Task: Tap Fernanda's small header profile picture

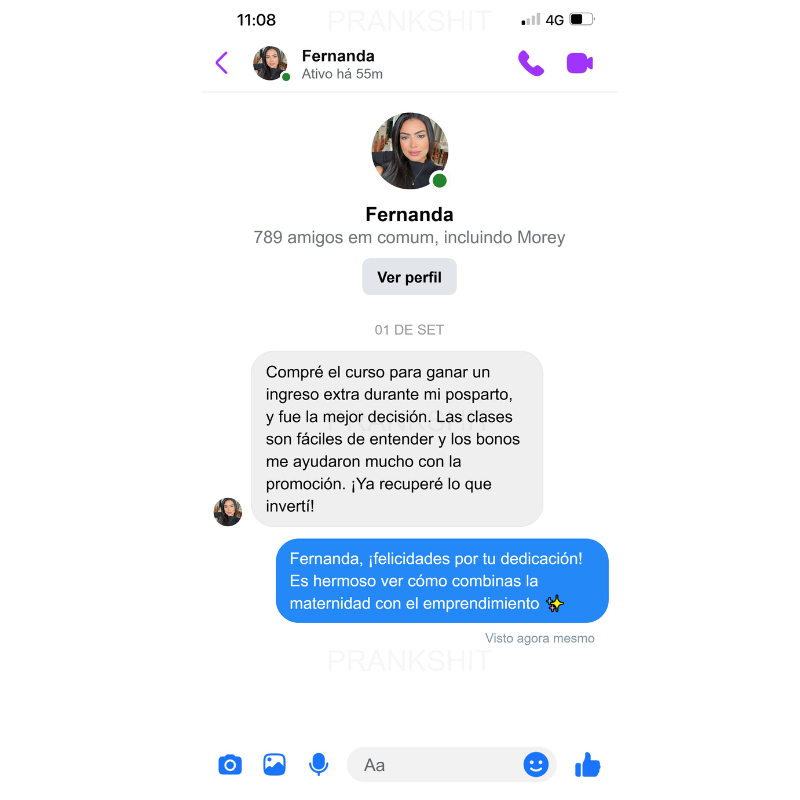Action: (x=270, y=63)
